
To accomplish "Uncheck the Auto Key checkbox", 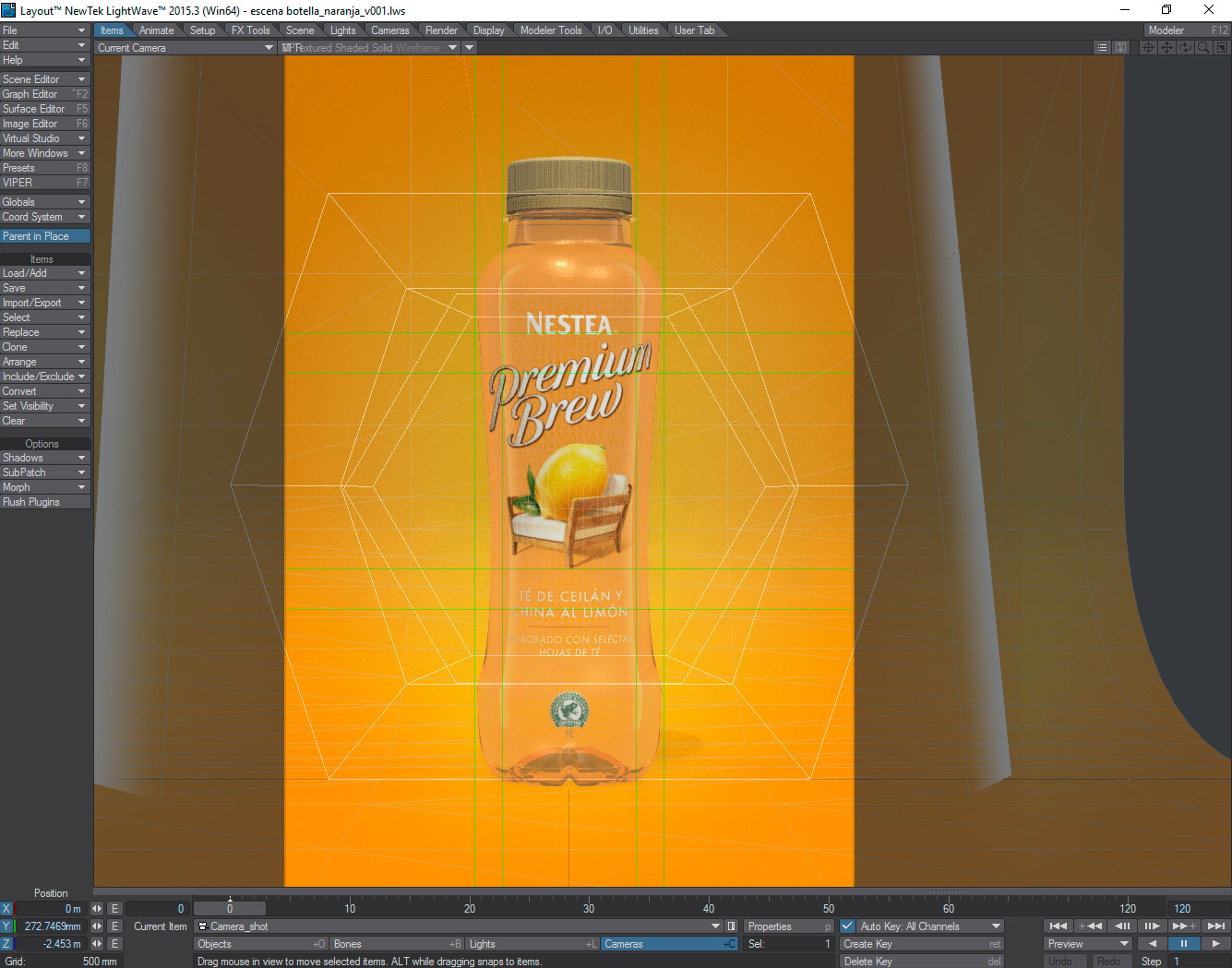I will click(847, 926).
